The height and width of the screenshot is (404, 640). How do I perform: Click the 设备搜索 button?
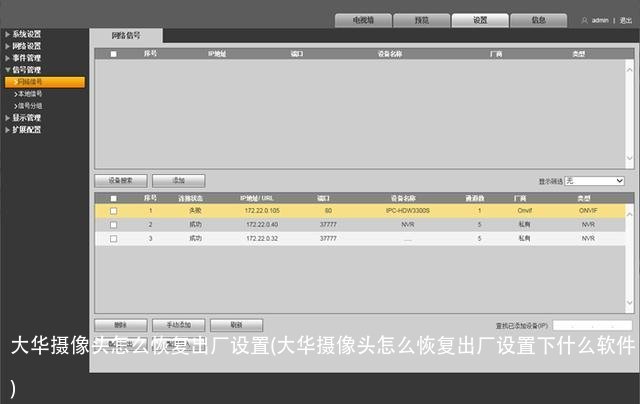click(x=121, y=181)
